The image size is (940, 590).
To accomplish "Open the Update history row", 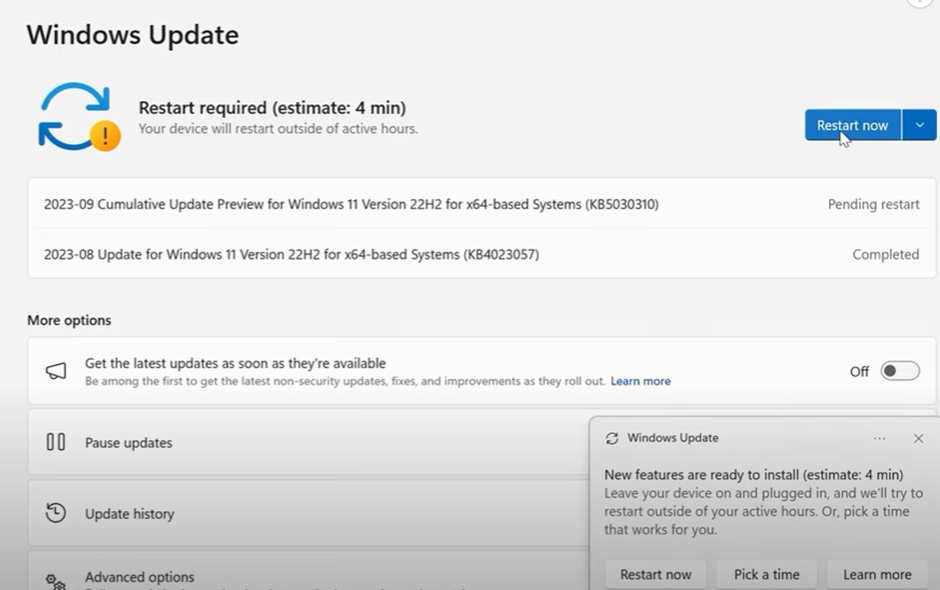I will coord(300,513).
